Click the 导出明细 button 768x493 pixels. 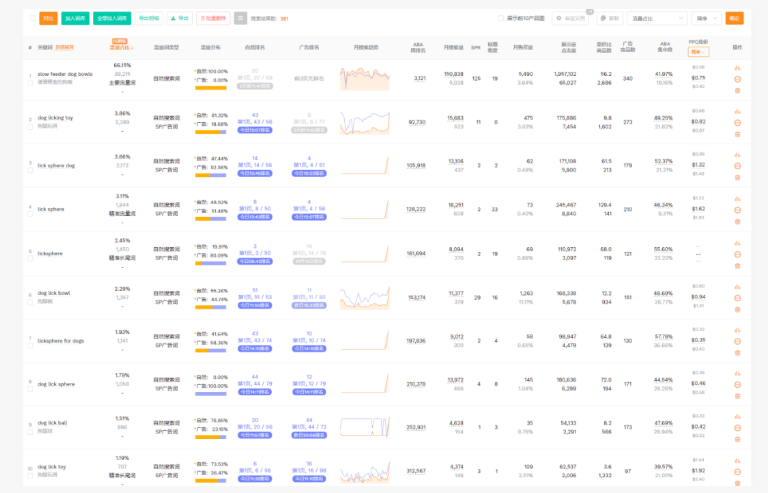pos(149,18)
